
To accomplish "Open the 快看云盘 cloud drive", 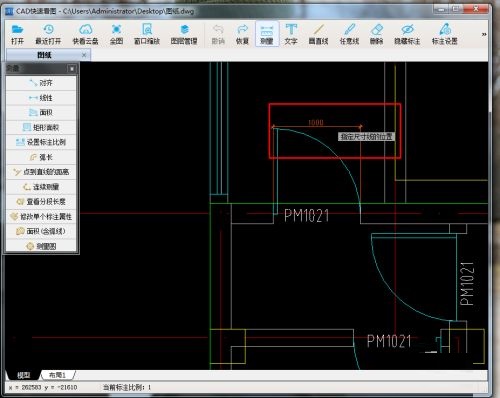I will (85, 34).
